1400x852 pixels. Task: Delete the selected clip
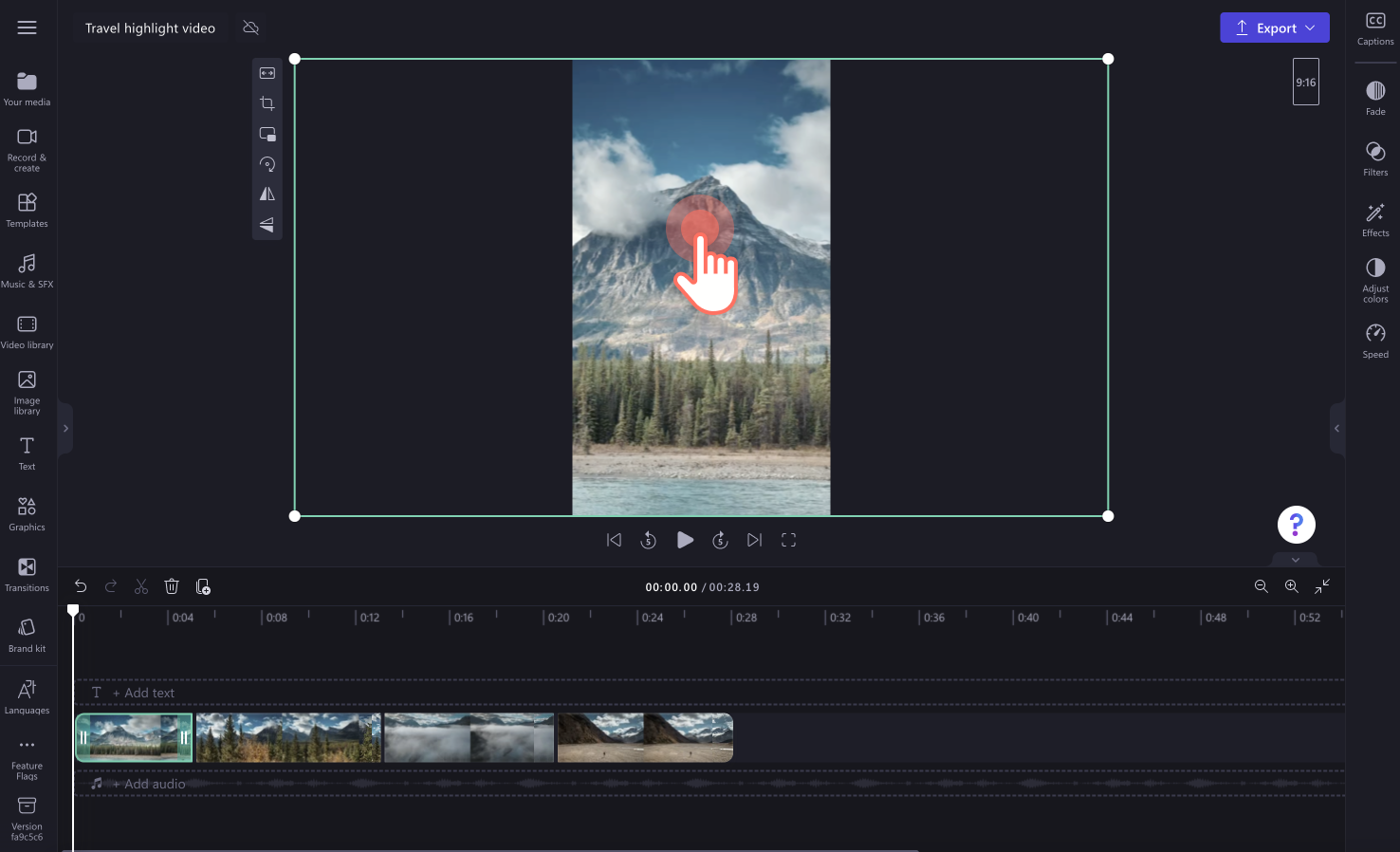tap(172, 586)
